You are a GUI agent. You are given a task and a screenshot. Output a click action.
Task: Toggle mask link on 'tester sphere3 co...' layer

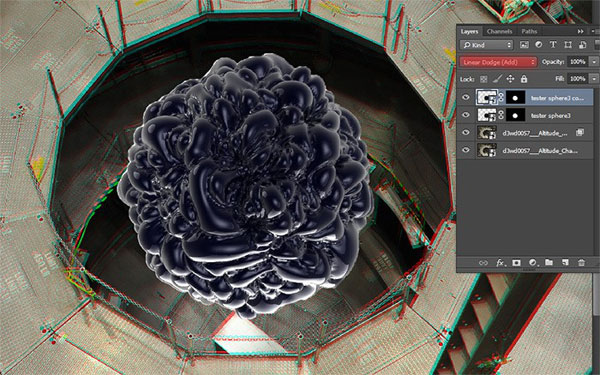point(501,97)
